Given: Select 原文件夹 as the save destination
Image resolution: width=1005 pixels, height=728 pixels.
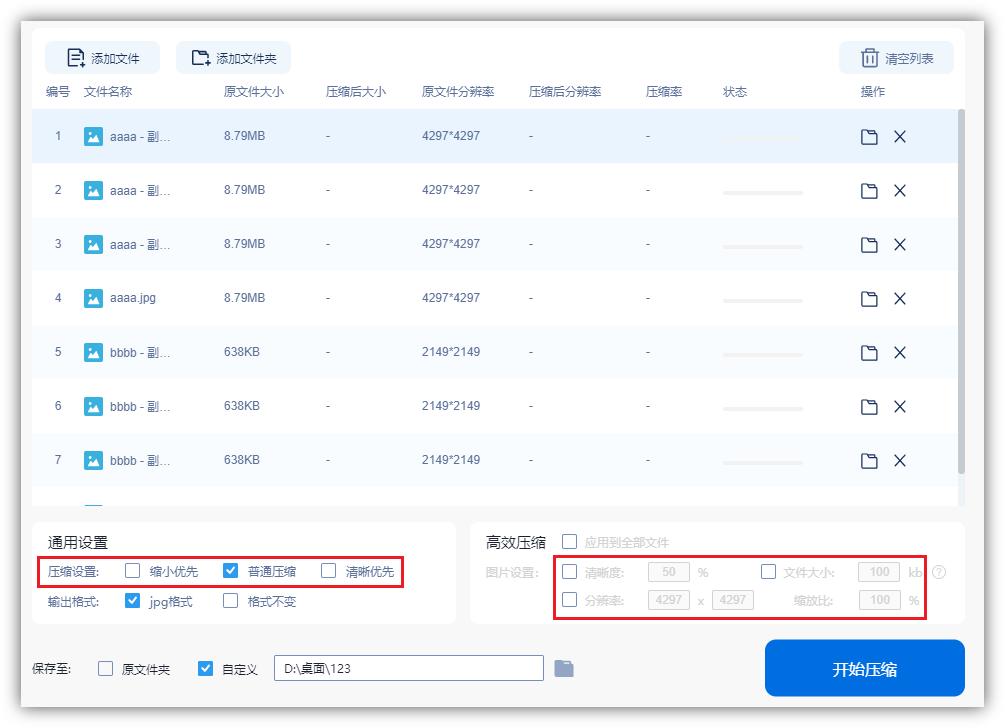Looking at the screenshot, I should tap(105, 667).
